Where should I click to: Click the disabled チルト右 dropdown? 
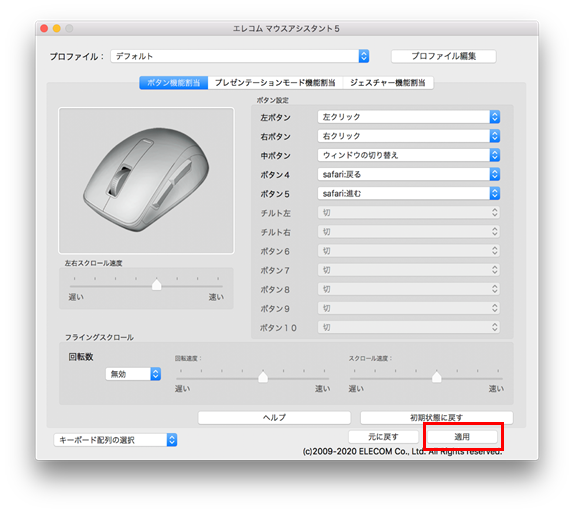(x=409, y=231)
